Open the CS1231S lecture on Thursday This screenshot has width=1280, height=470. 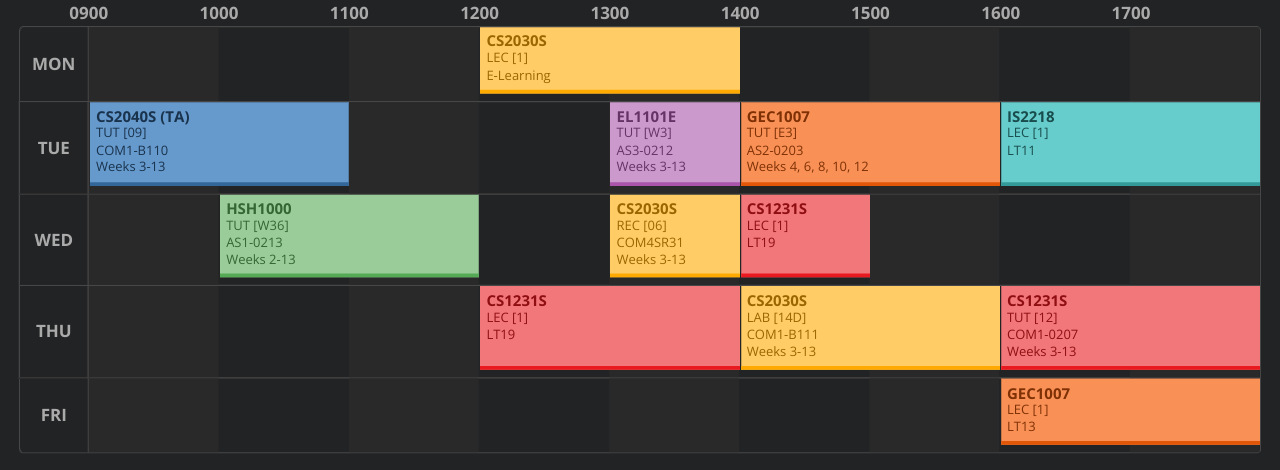coord(609,327)
